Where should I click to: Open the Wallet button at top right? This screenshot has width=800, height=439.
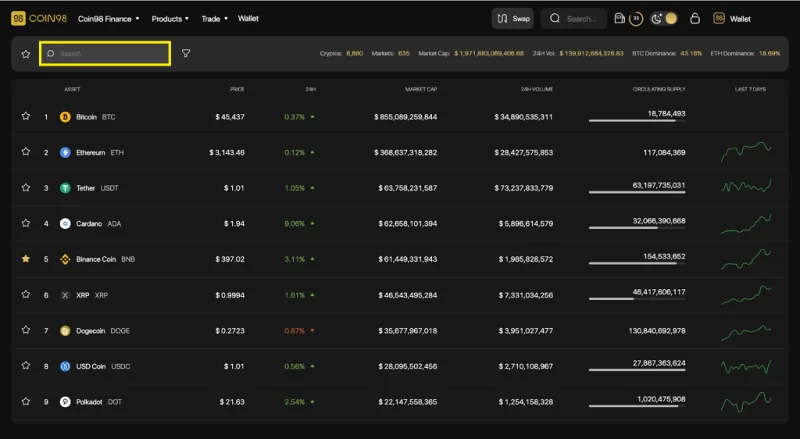[x=732, y=18]
